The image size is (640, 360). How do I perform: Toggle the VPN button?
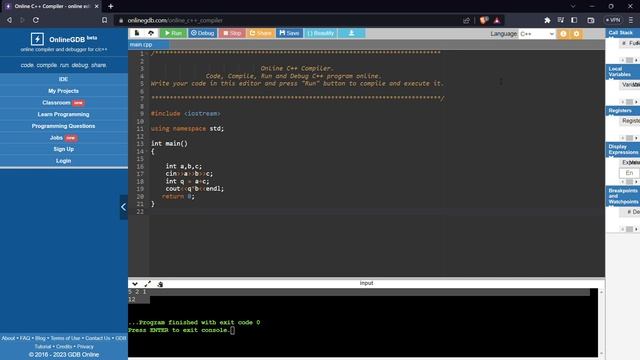[x=613, y=20]
